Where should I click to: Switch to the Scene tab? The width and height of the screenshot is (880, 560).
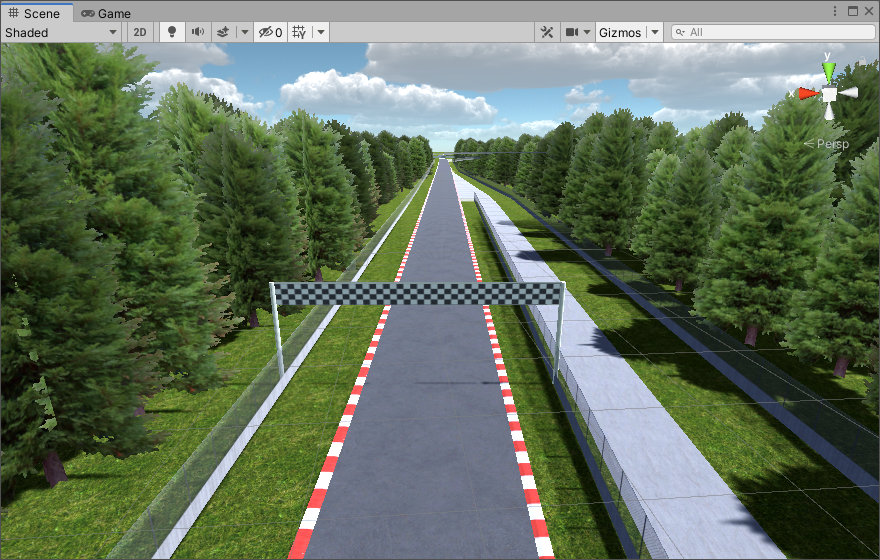click(x=34, y=13)
